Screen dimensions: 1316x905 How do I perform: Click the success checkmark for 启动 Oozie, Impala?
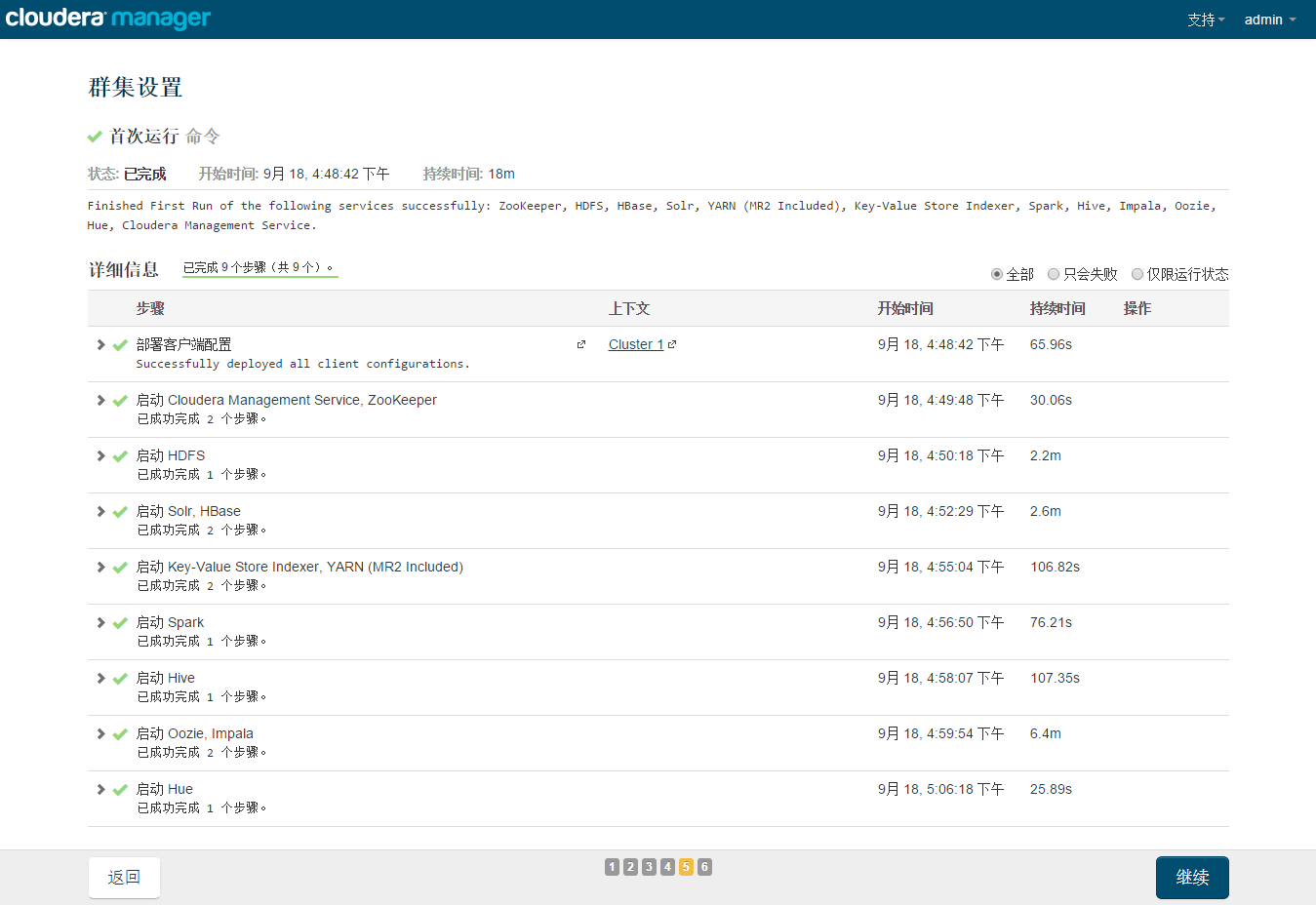tap(120, 734)
